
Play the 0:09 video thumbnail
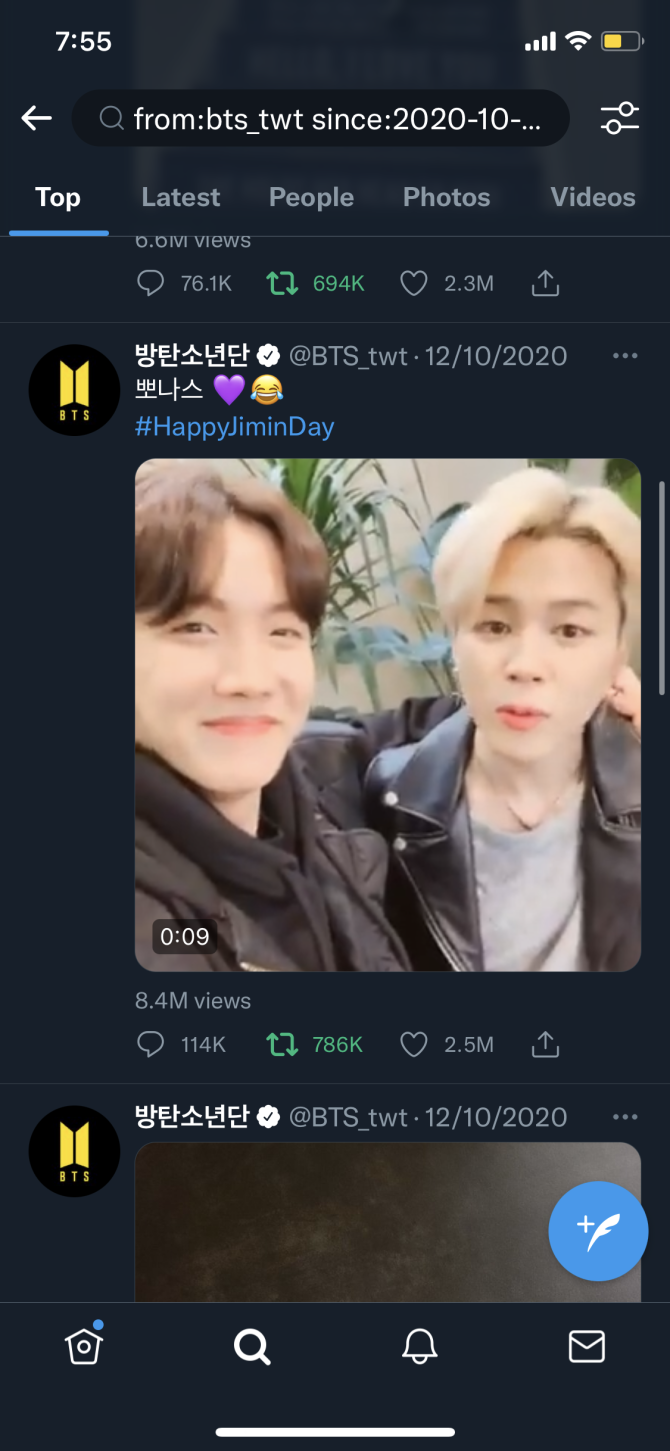click(x=388, y=714)
